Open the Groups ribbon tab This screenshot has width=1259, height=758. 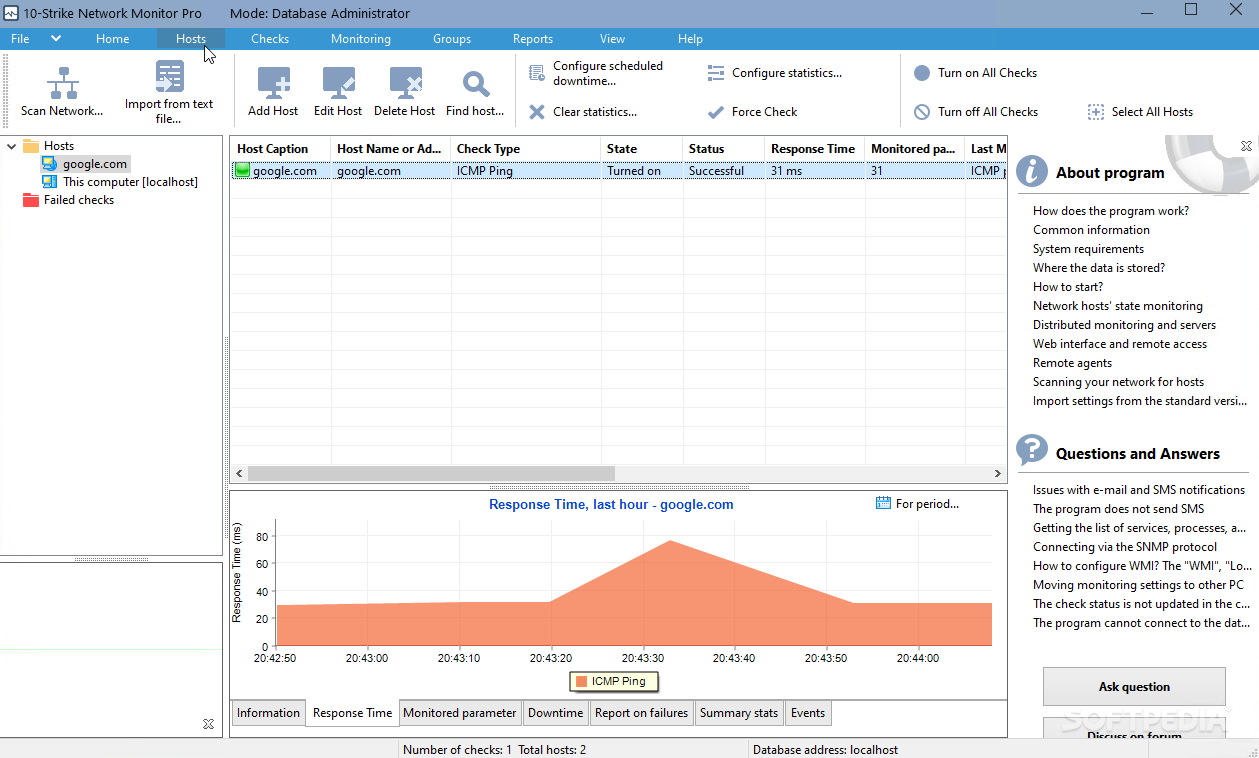pyautogui.click(x=452, y=39)
